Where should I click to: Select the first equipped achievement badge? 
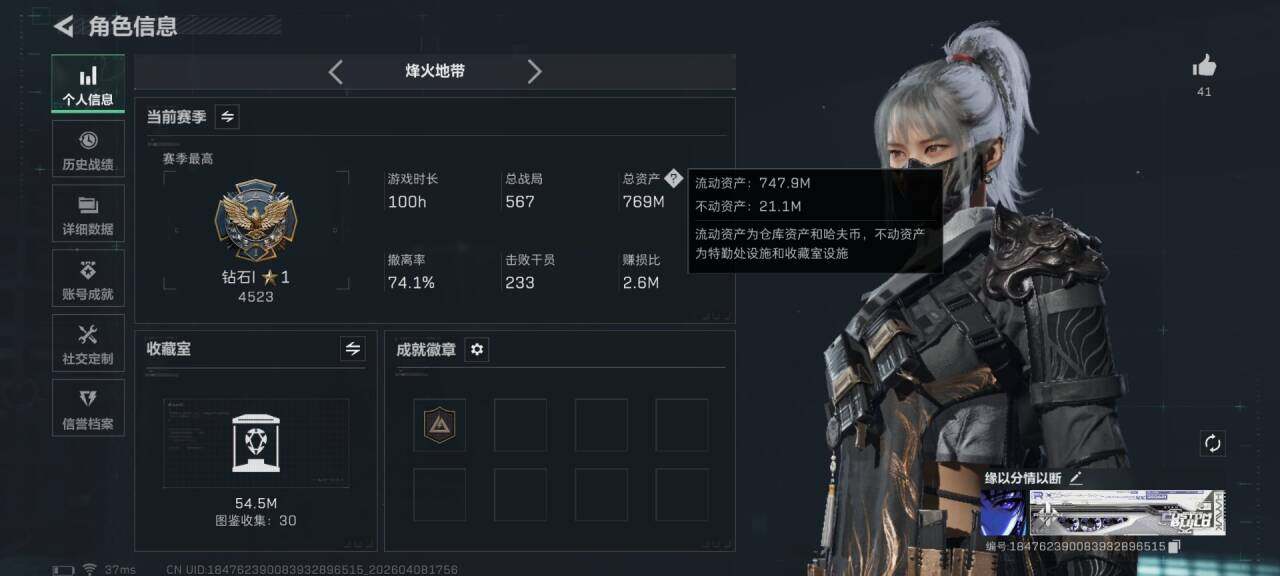click(x=439, y=425)
